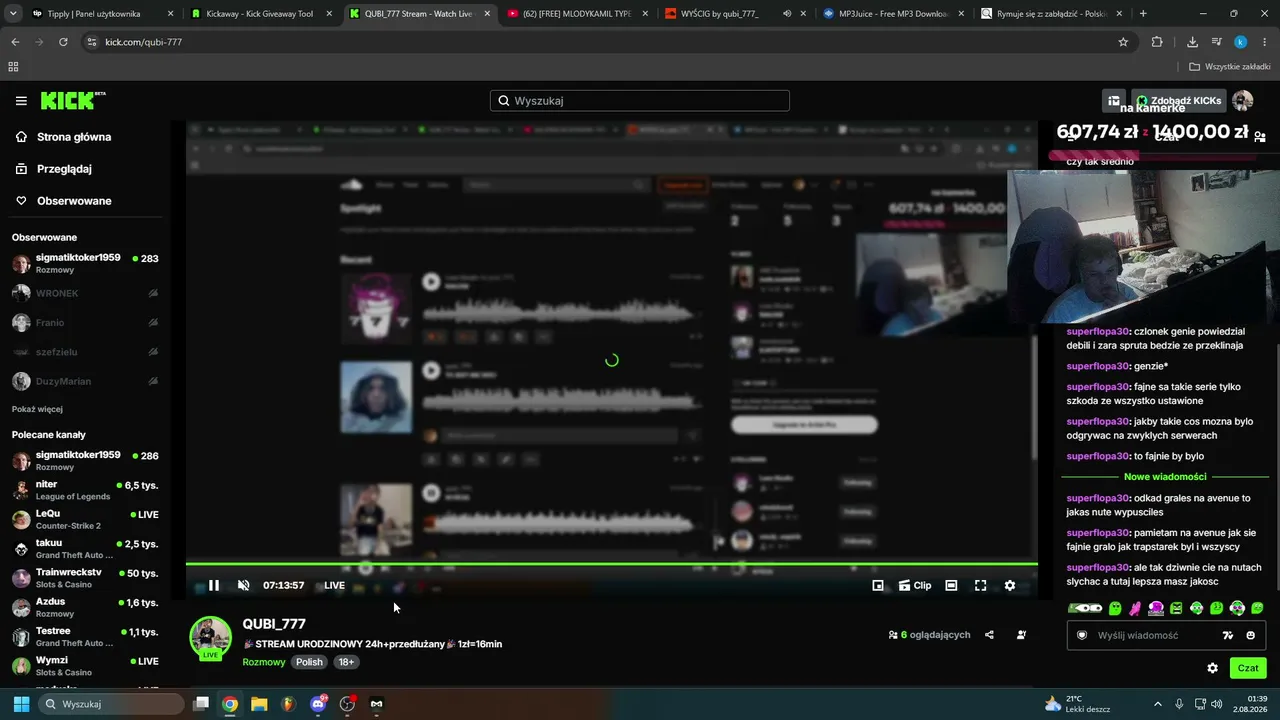Unmute the stream volume

click(243, 586)
